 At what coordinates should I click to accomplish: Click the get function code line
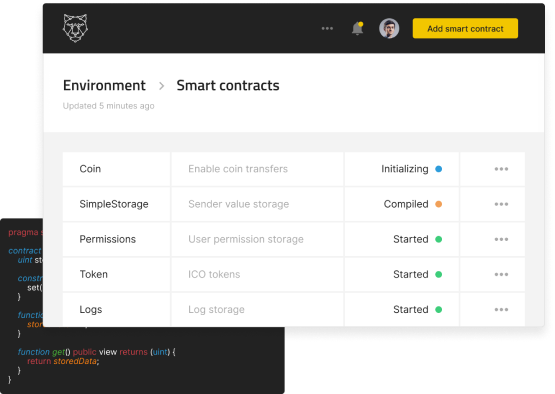click(x=97, y=352)
